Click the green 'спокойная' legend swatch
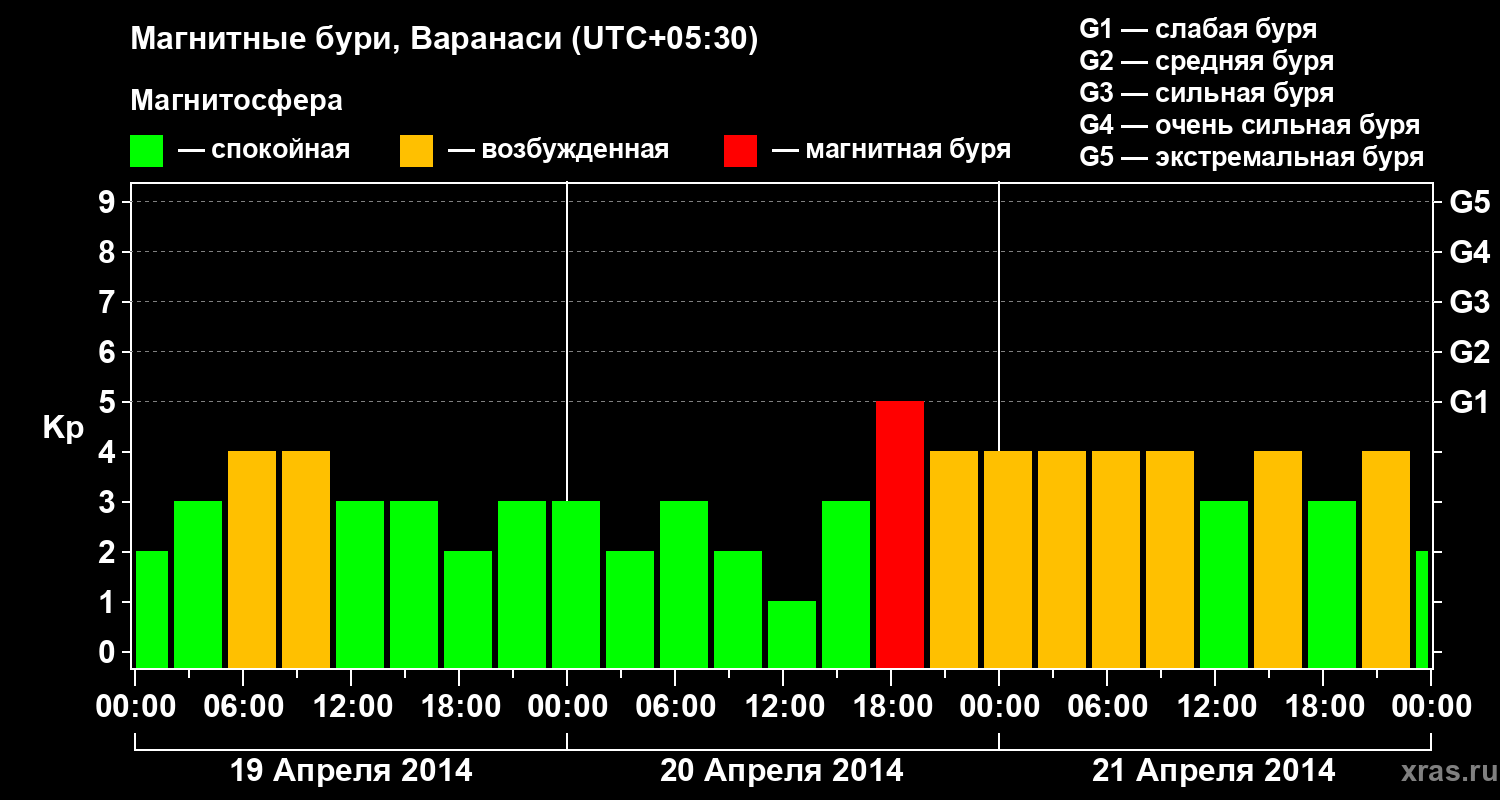Screen dimensions: 1500x800 pos(147,151)
